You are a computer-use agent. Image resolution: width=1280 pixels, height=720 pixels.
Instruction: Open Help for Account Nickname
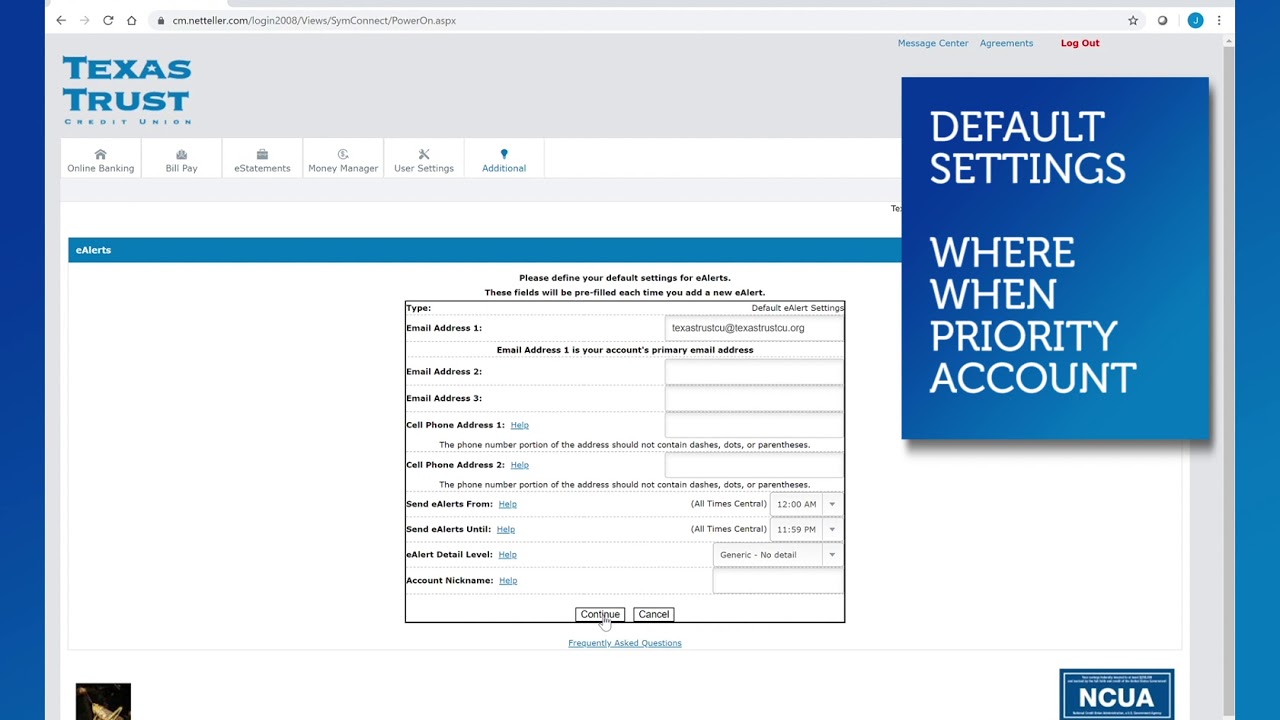[x=508, y=580]
